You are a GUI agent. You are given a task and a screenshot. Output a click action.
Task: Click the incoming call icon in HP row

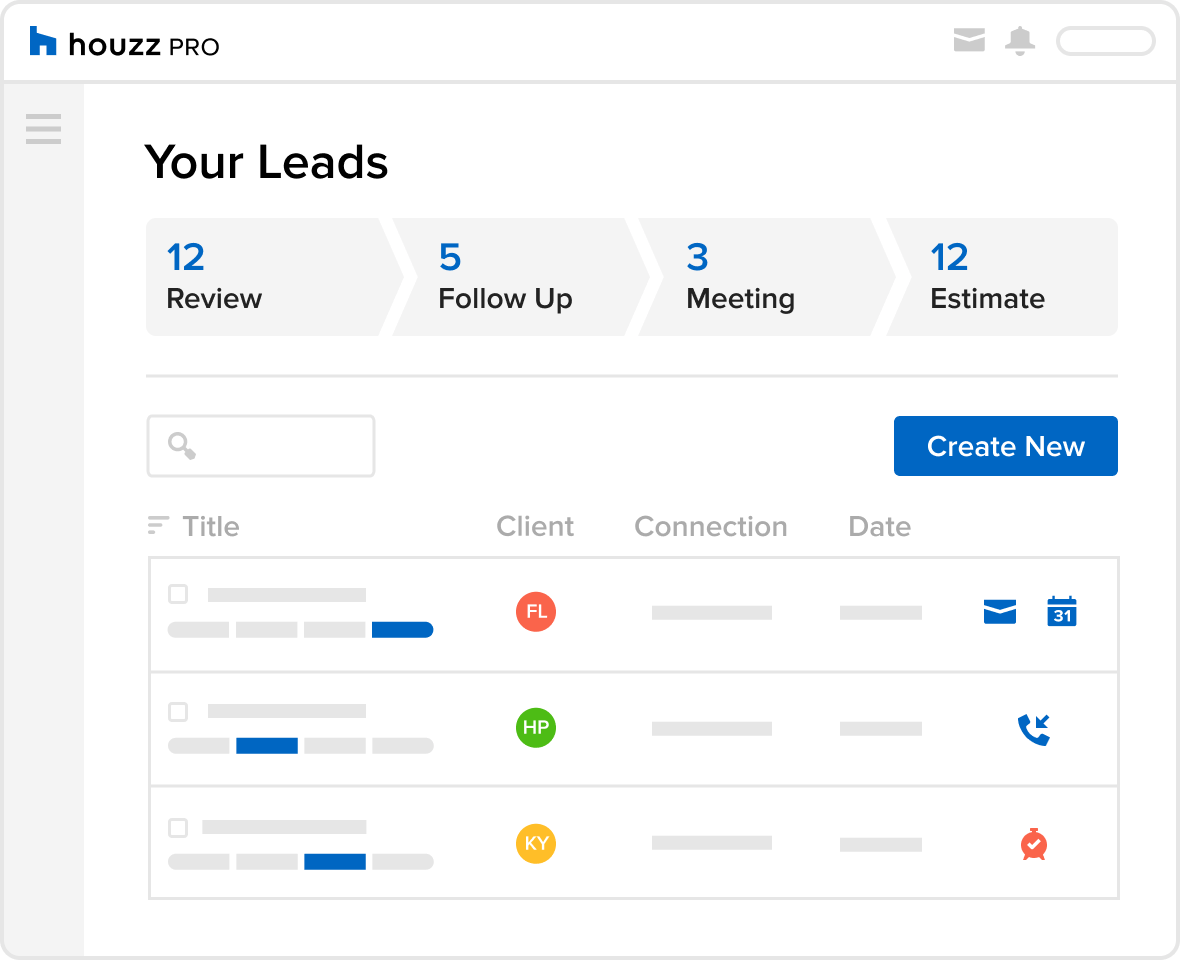pyautogui.click(x=1033, y=729)
